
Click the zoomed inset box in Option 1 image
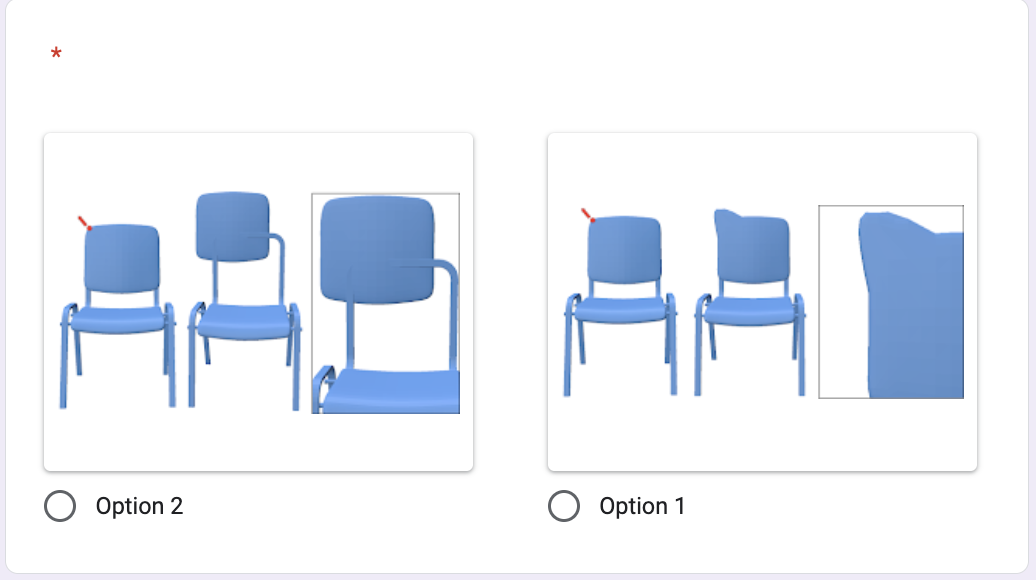tap(891, 302)
